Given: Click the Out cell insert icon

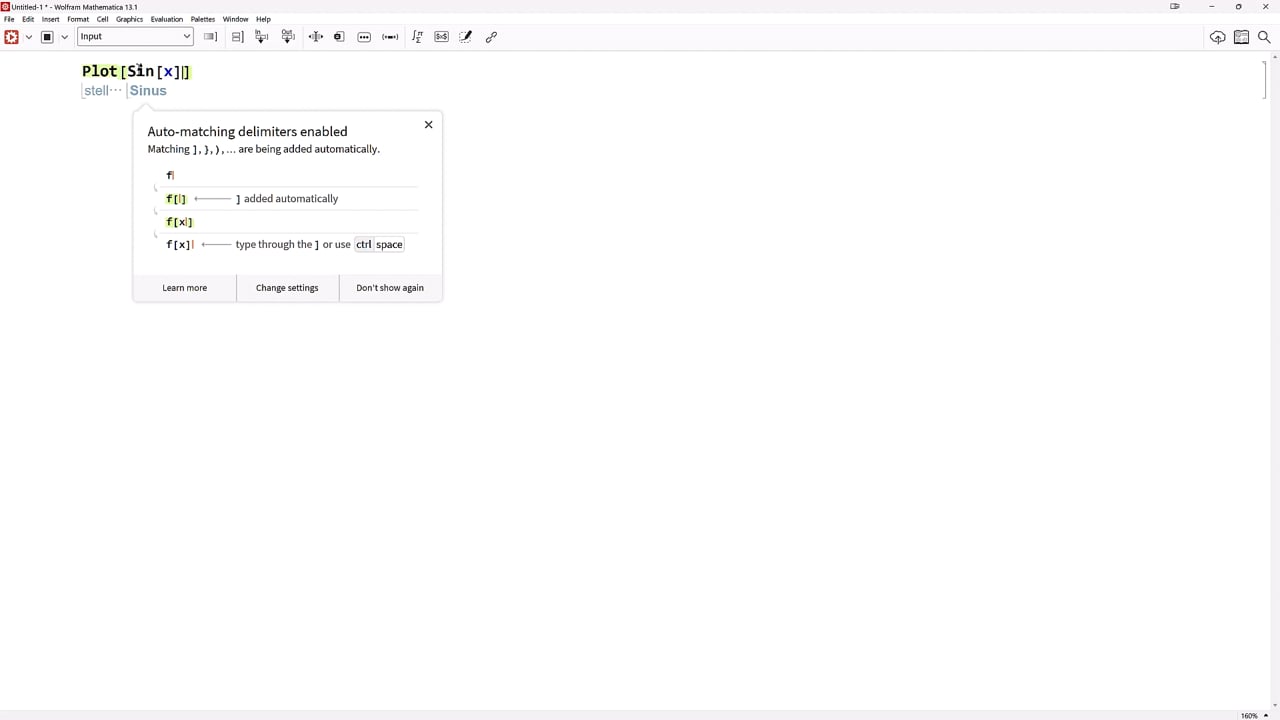Looking at the screenshot, I should tap(288, 37).
